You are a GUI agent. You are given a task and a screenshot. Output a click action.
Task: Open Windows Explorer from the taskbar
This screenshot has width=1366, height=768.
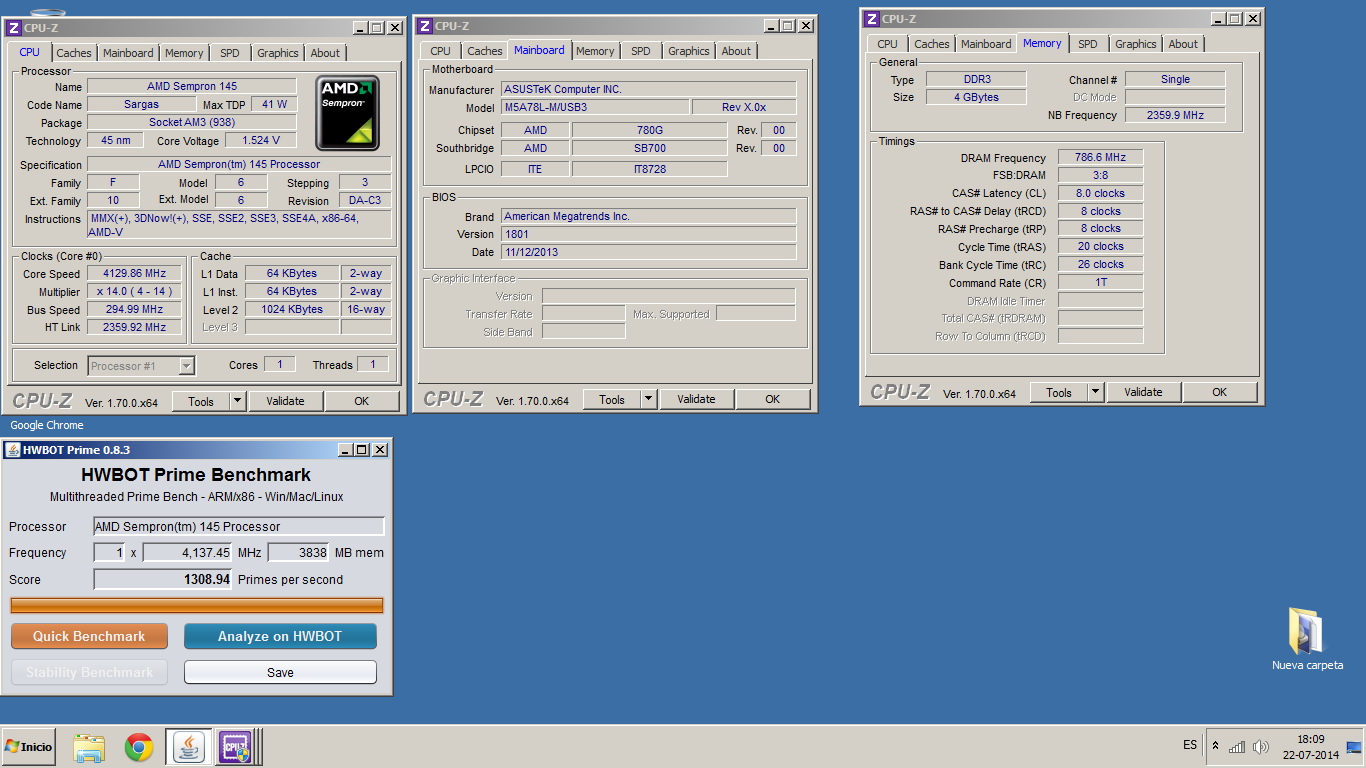click(89, 747)
